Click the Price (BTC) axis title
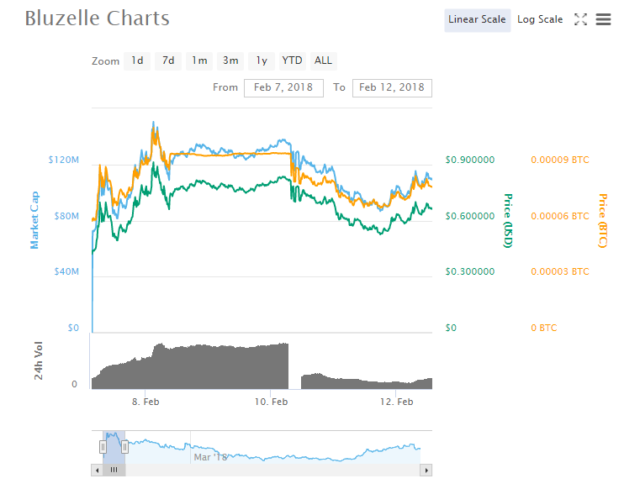Image resolution: width=640 pixels, height=489 pixels. click(602, 221)
